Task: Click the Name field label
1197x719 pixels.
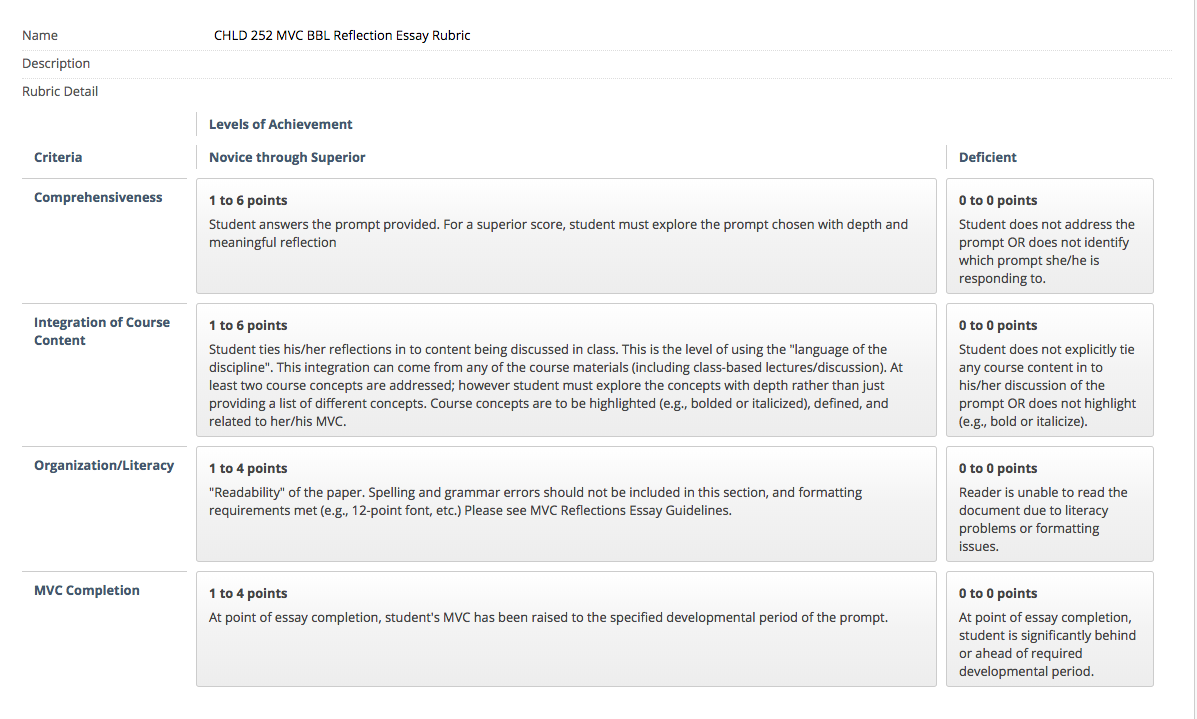Action: (x=40, y=35)
